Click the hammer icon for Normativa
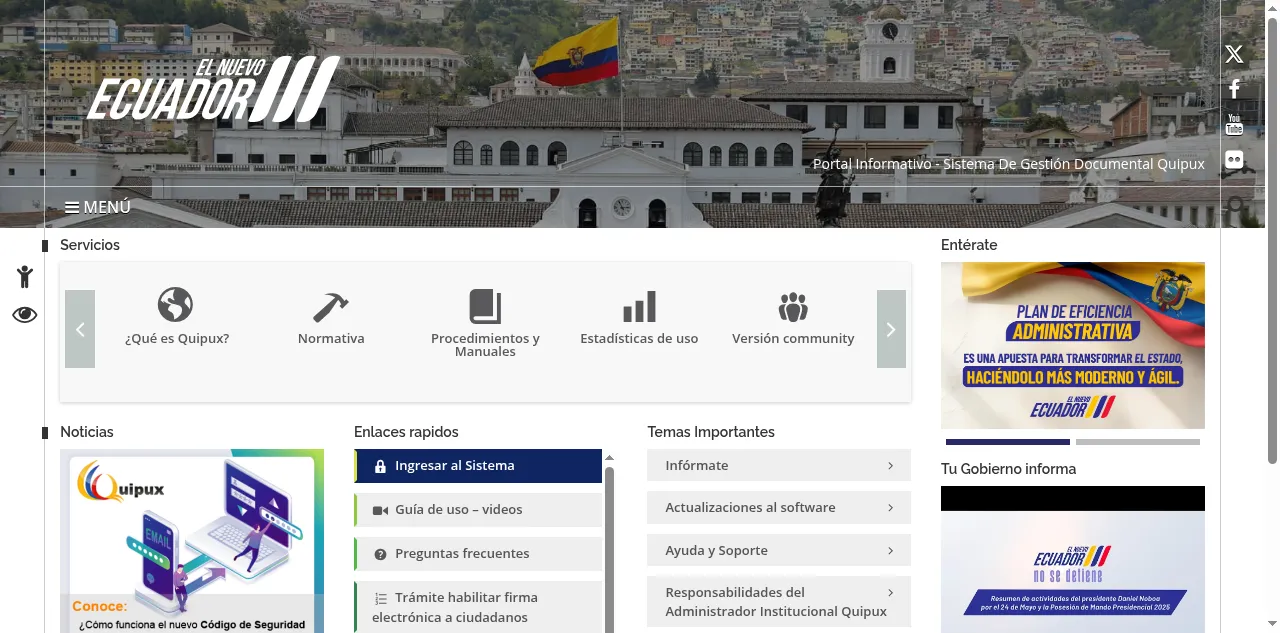 (x=331, y=306)
